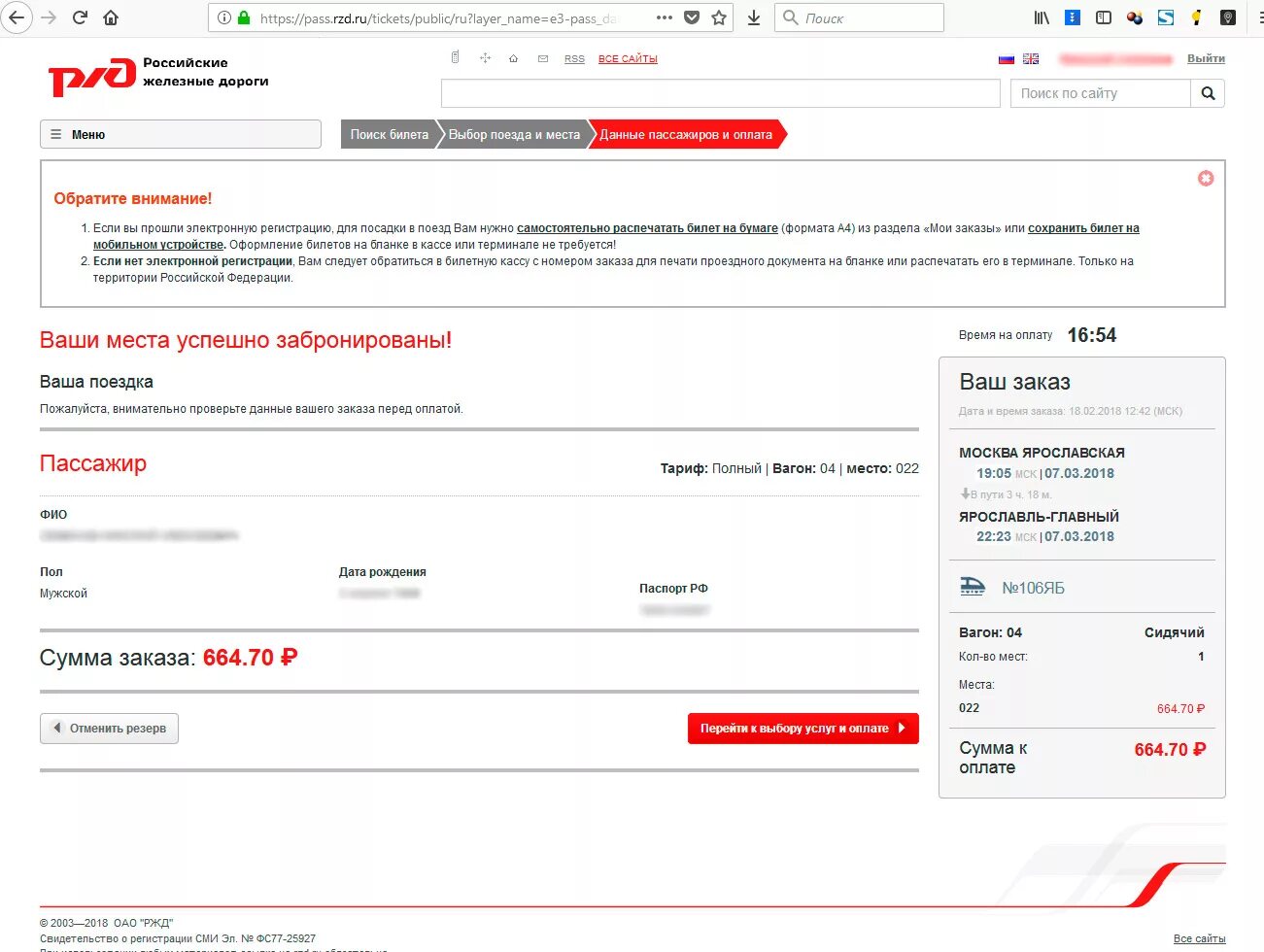The image size is (1264, 952).
Task: Click the Выйти logout link
Action: tap(1206, 58)
